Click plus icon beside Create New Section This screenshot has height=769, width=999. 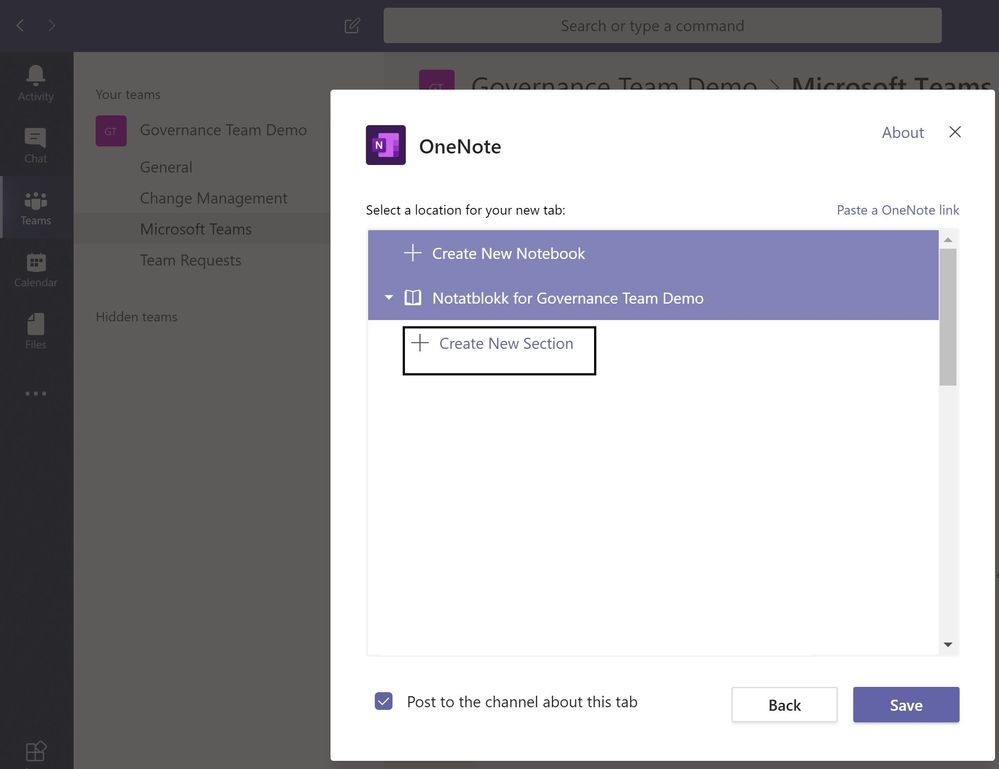pos(420,343)
